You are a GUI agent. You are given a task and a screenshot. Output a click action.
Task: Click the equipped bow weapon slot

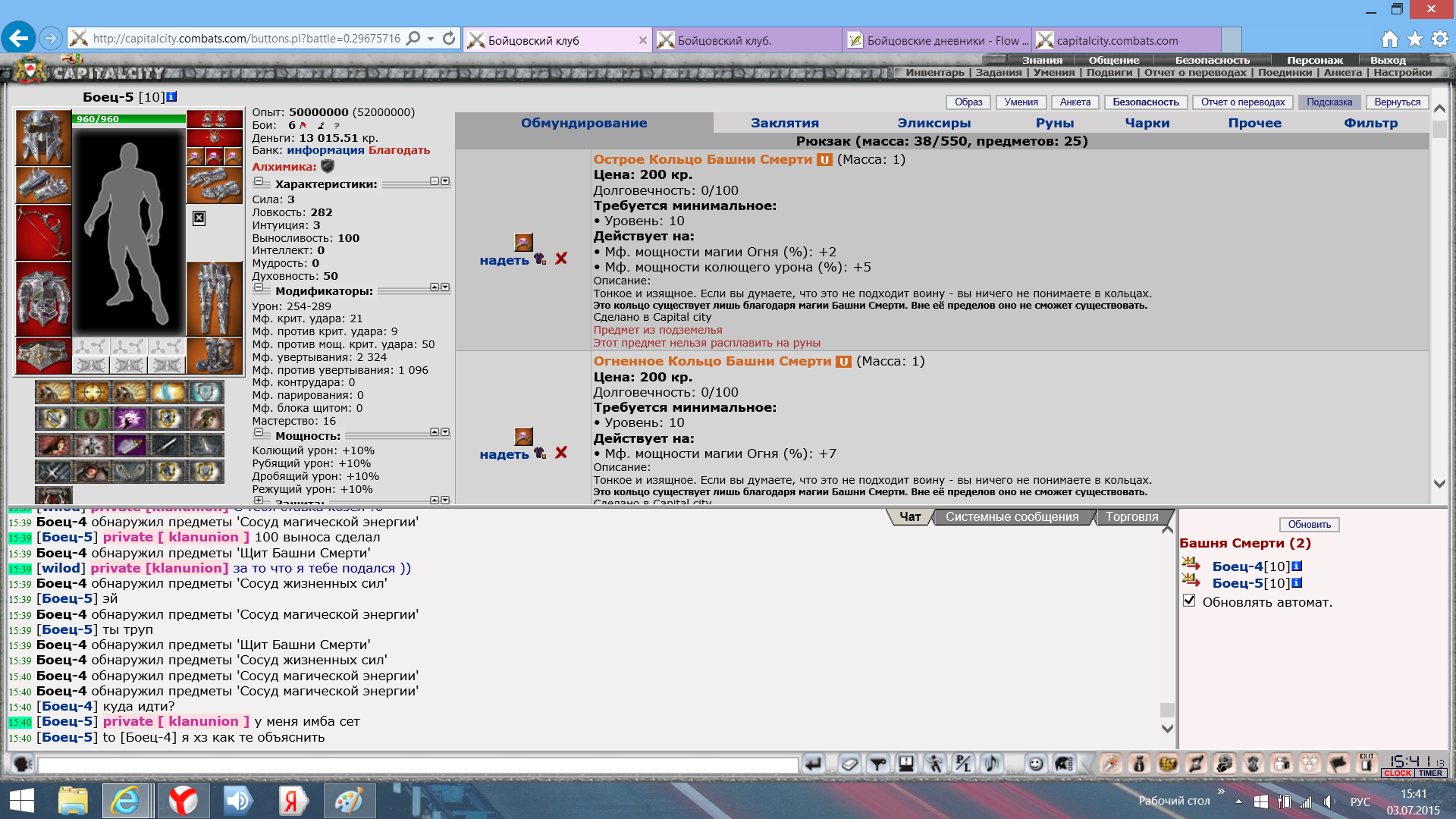coord(43,233)
